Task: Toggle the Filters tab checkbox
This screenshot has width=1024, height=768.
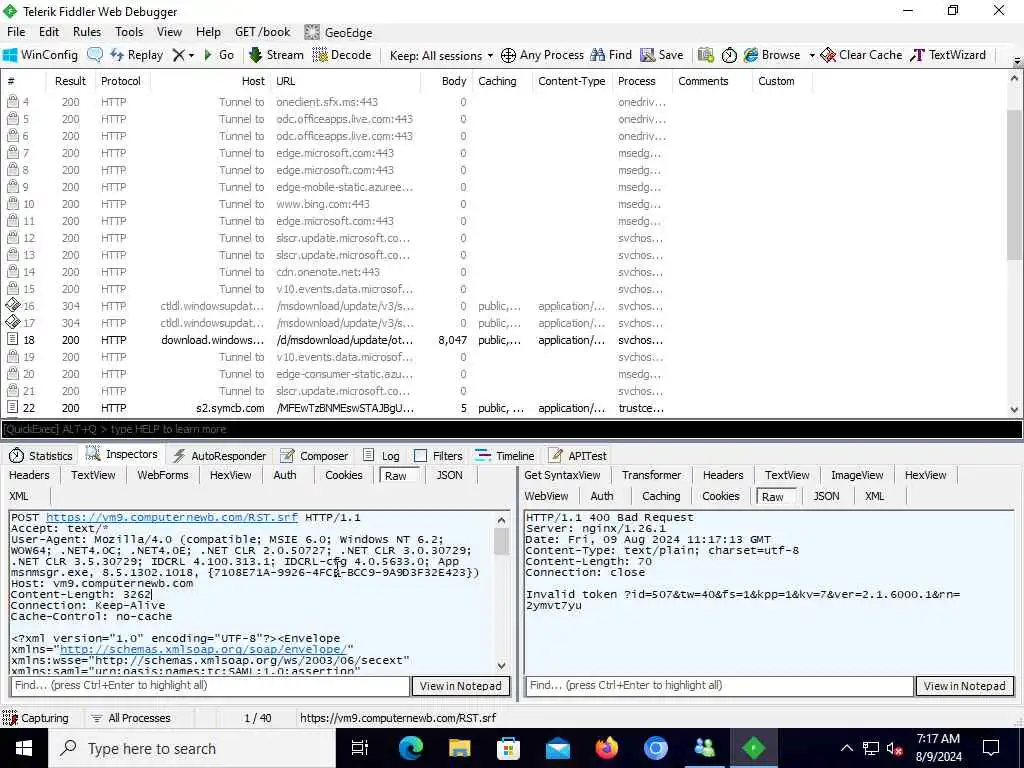Action: point(421,456)
